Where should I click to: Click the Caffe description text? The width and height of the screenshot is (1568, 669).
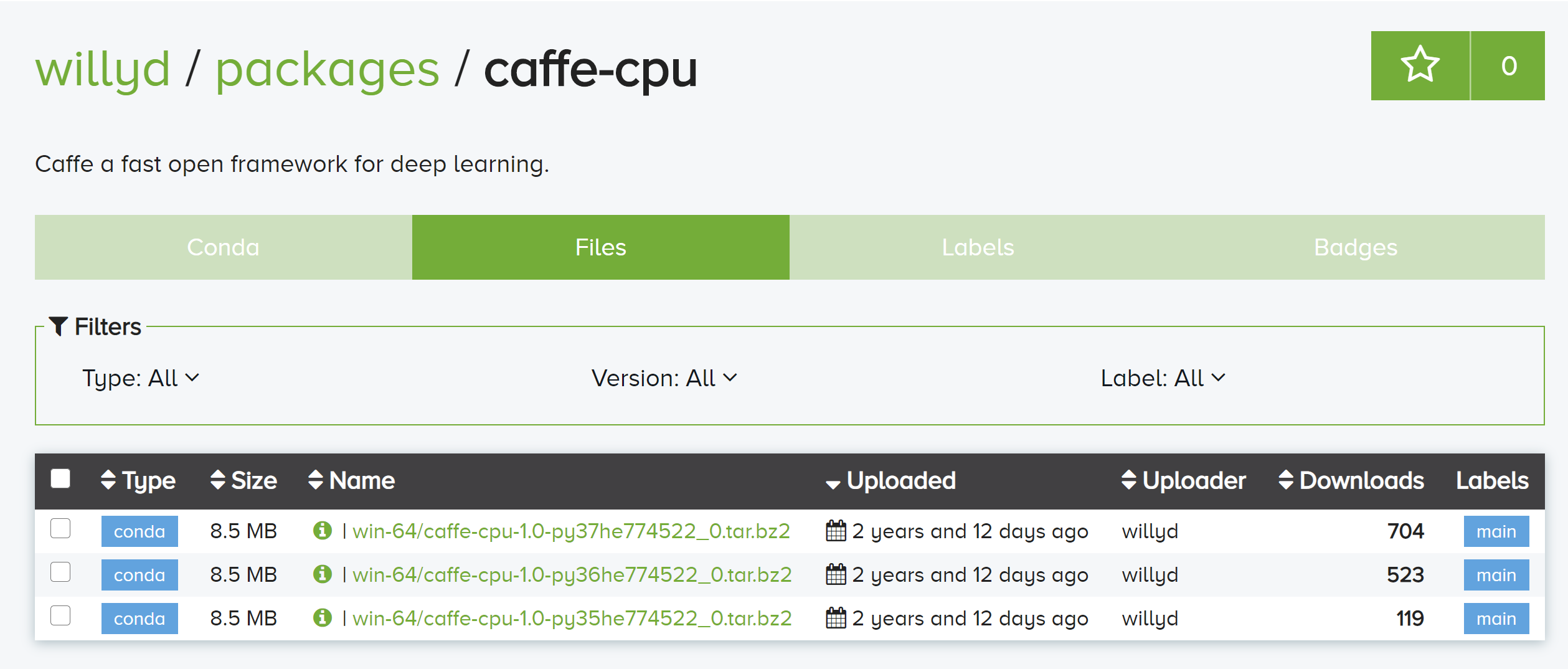click(292, 164)
